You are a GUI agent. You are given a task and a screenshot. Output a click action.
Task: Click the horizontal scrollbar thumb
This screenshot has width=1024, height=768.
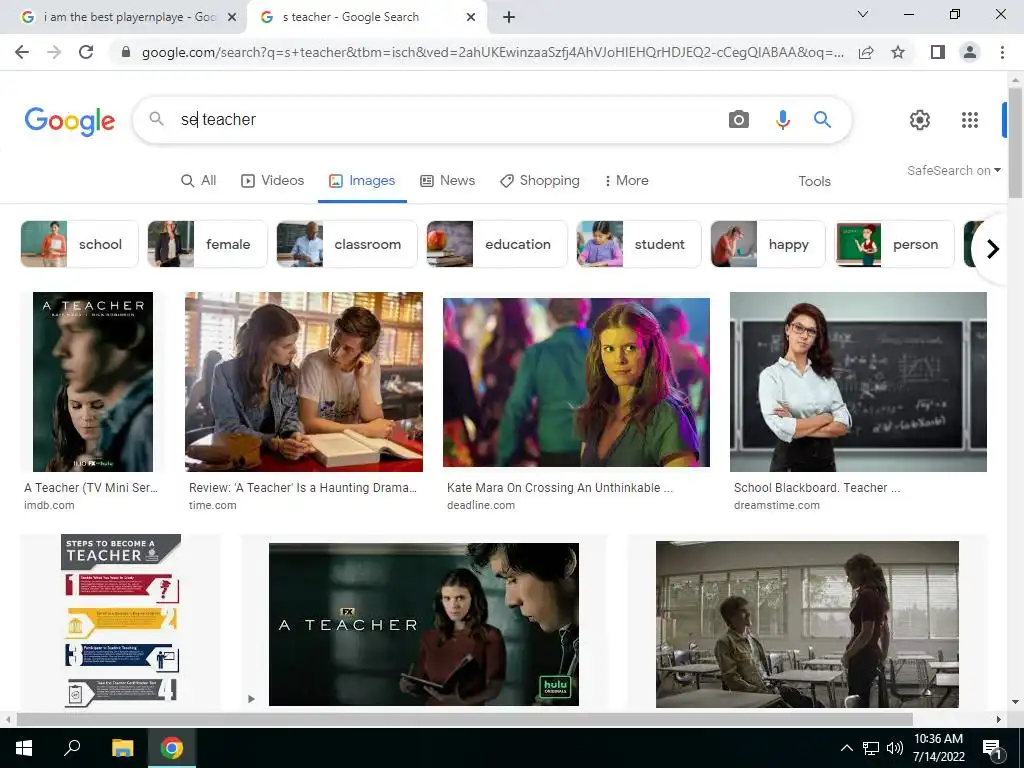pos(464,719)
